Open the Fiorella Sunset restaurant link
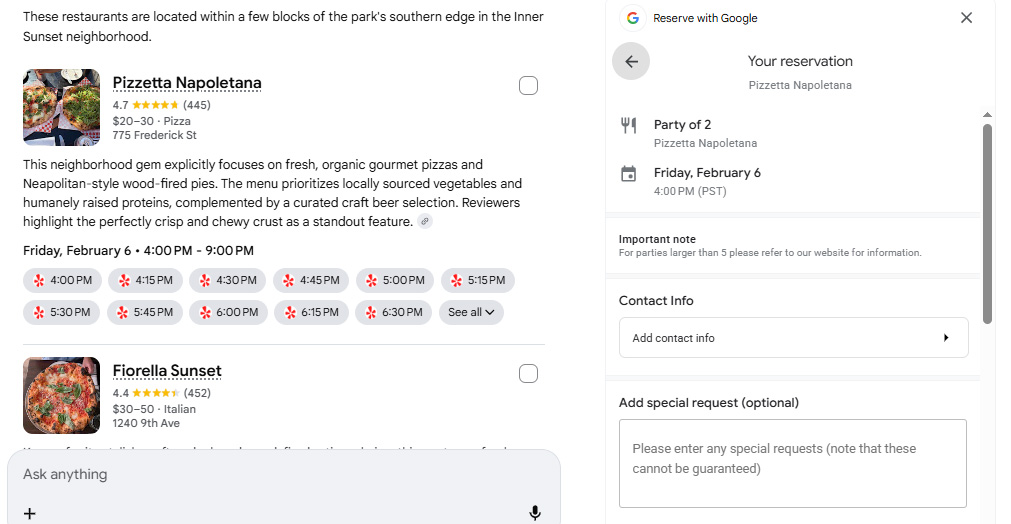Viewport: 1011px width, 524px height. click(167, 371)
